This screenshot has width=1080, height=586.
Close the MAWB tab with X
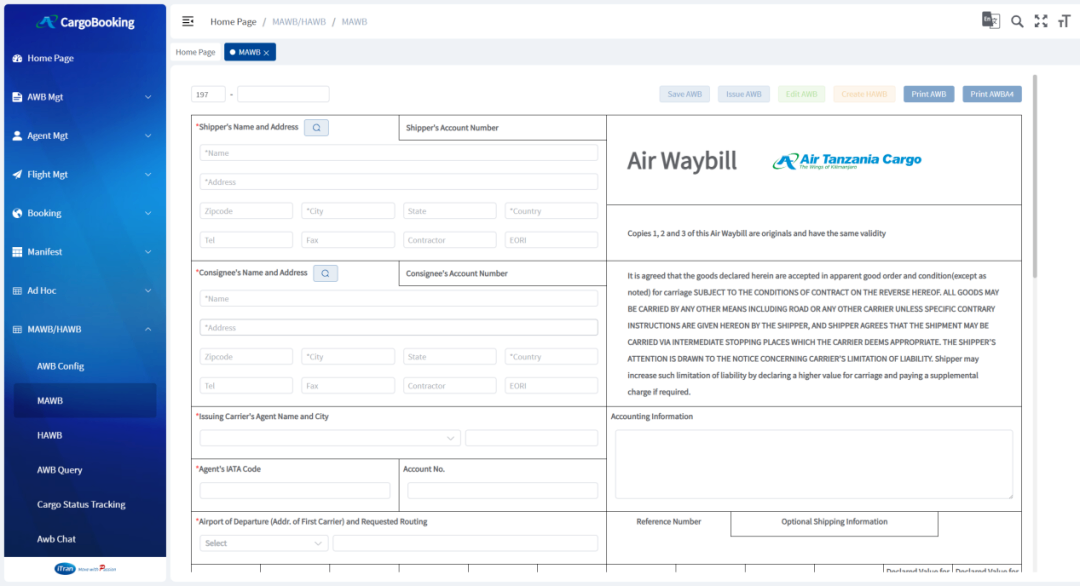coord(267,52)
